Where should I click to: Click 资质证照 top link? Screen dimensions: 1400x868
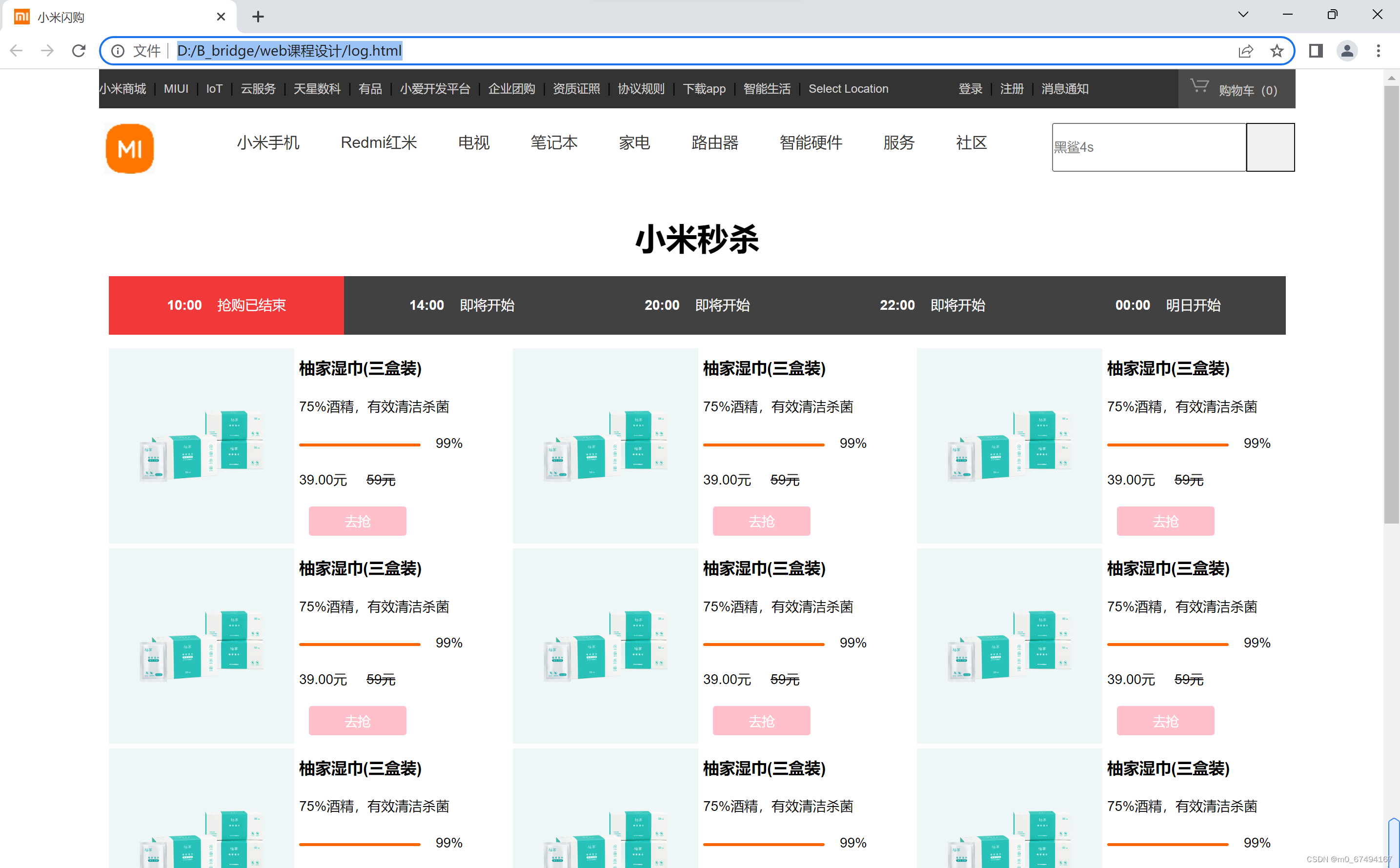[576, 89]
